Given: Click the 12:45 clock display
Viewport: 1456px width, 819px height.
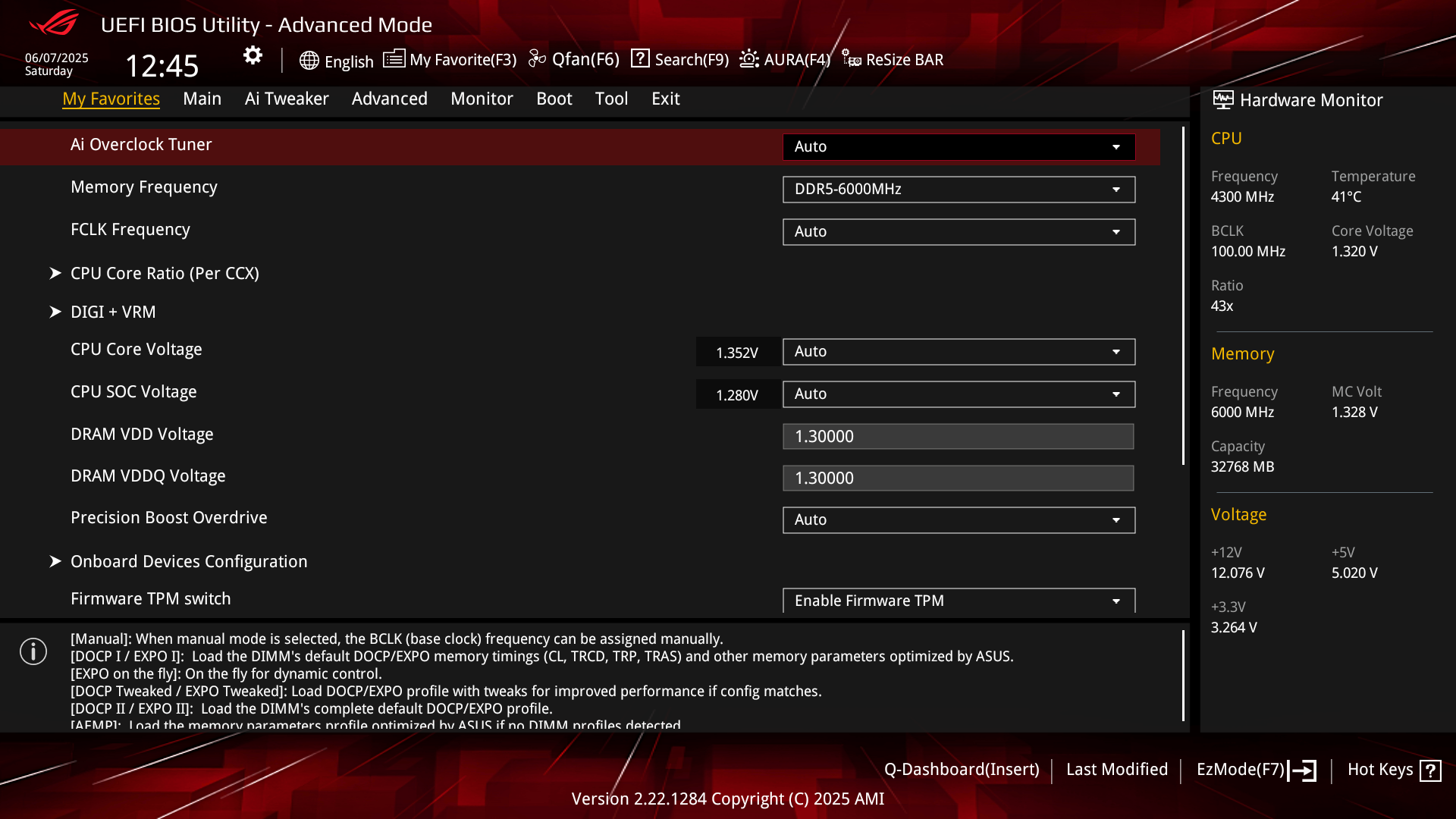Looking at the screenshot, I should 162,66.
